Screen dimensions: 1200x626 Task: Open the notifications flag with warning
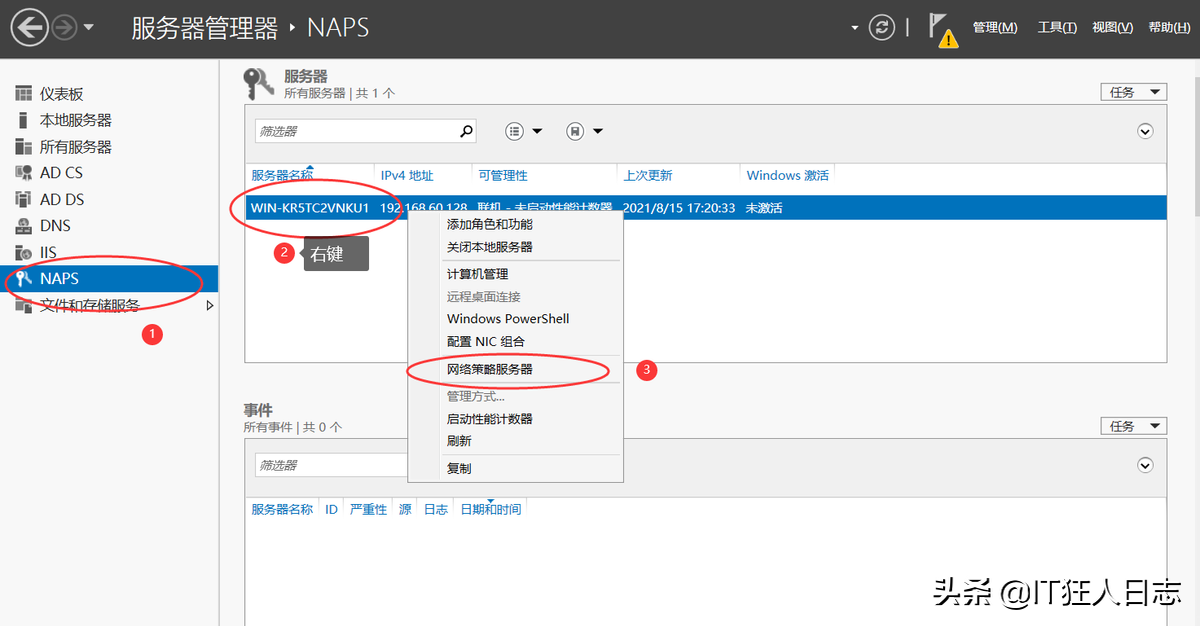pos(941,29)
